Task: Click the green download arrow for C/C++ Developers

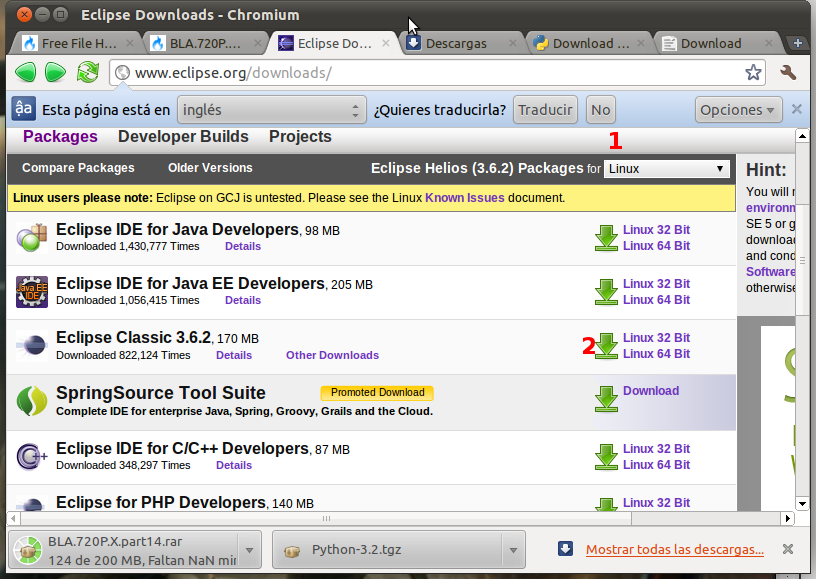Action: click(x=606, y=457)
